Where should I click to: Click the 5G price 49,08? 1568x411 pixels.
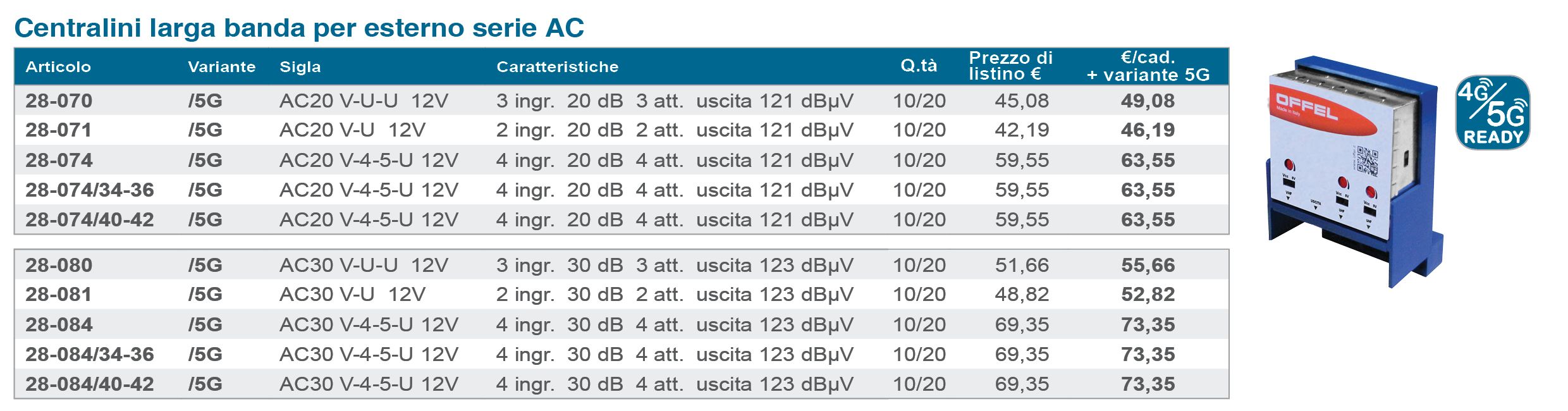(1148, 101)
